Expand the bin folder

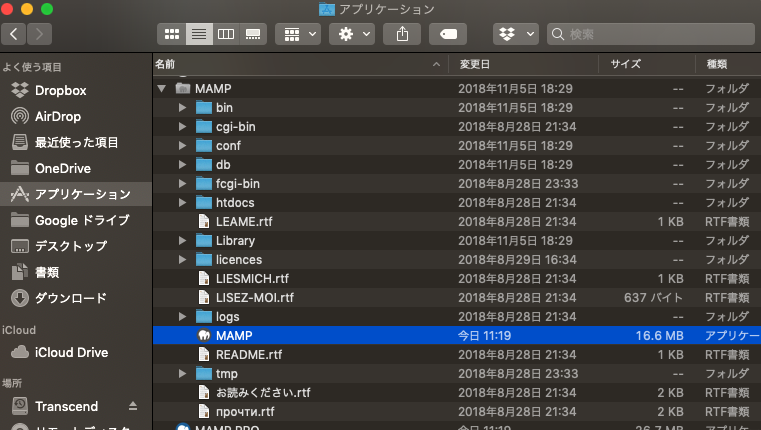(182, 107)
